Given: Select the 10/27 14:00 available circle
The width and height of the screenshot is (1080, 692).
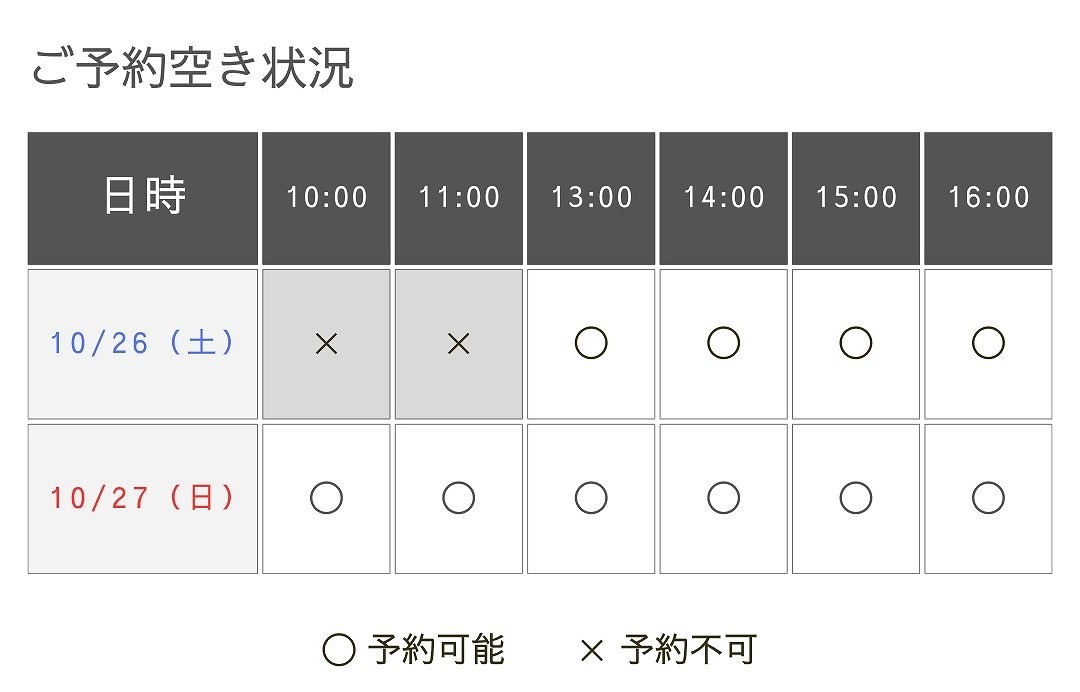Looking at the screenshot, I should click(723, 498).
